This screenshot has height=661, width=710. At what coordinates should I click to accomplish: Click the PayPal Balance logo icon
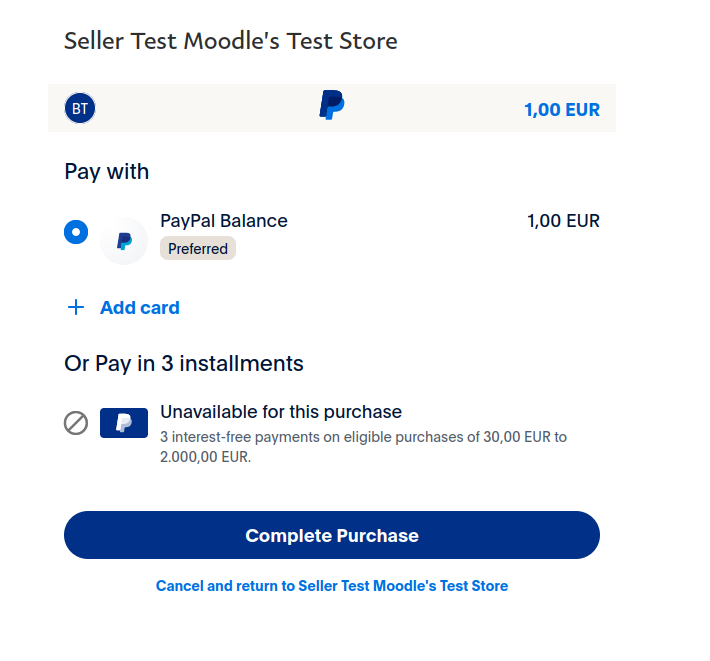pyautogui.click(x=124, y=241)
